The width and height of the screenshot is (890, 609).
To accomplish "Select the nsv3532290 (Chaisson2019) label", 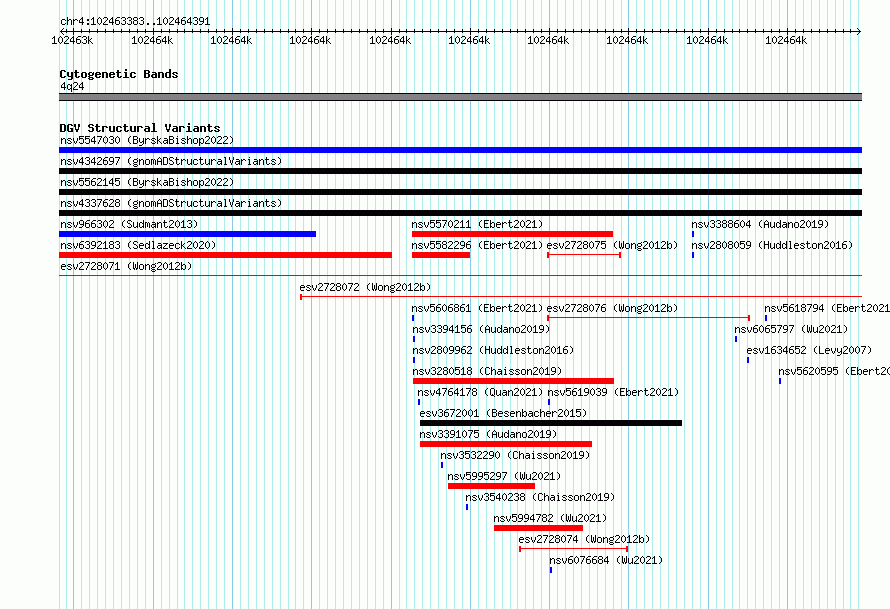I will click(x=515, y=455).
